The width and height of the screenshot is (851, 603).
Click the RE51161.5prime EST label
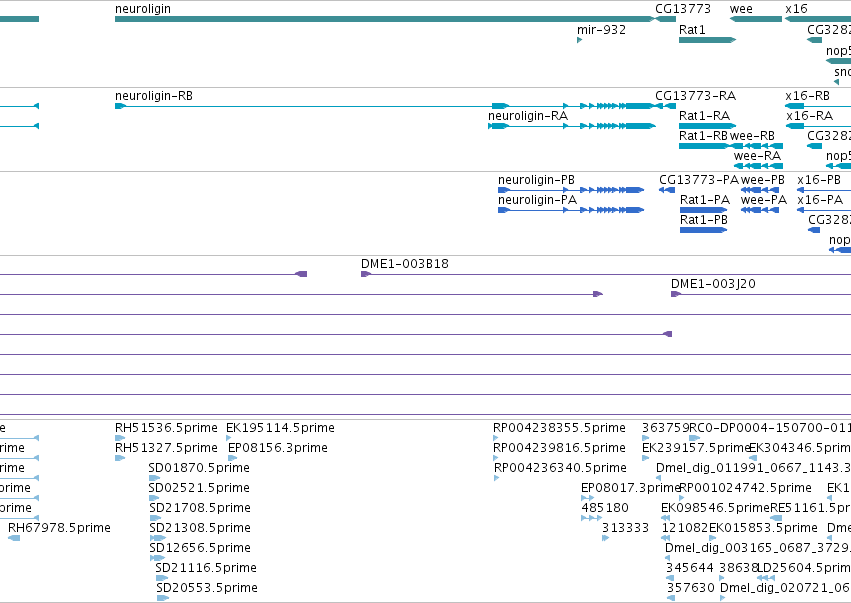[811, 509]
